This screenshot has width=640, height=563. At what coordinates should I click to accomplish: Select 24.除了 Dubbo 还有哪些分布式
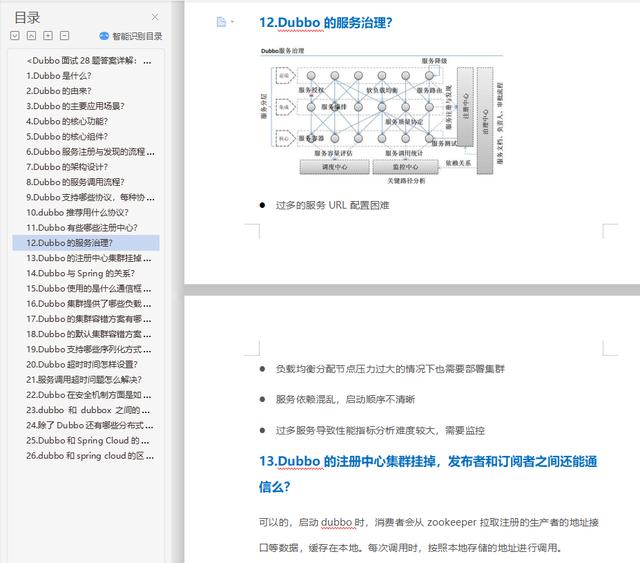coord(90,425)
